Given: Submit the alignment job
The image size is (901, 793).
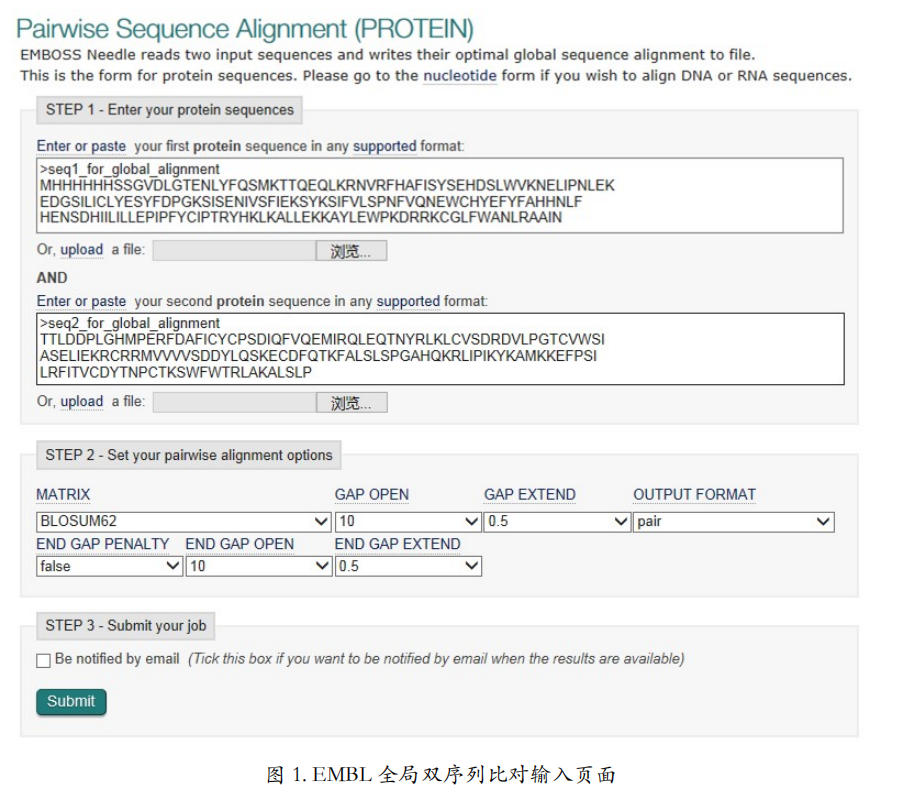Looking at the screenshot, I should tap(71, 702).
